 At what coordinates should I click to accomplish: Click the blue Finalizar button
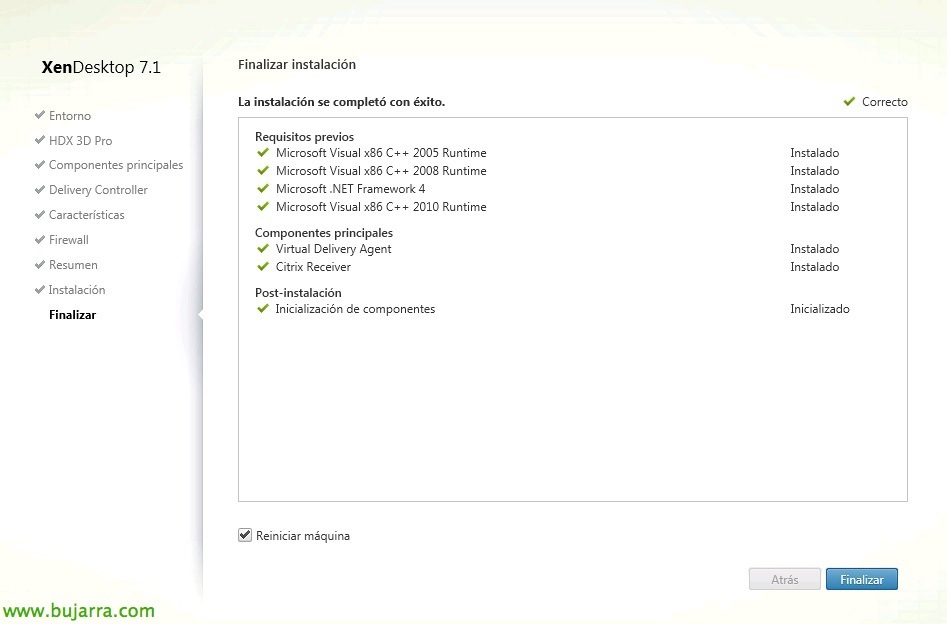pyautogui.click(x=862, y=579)
